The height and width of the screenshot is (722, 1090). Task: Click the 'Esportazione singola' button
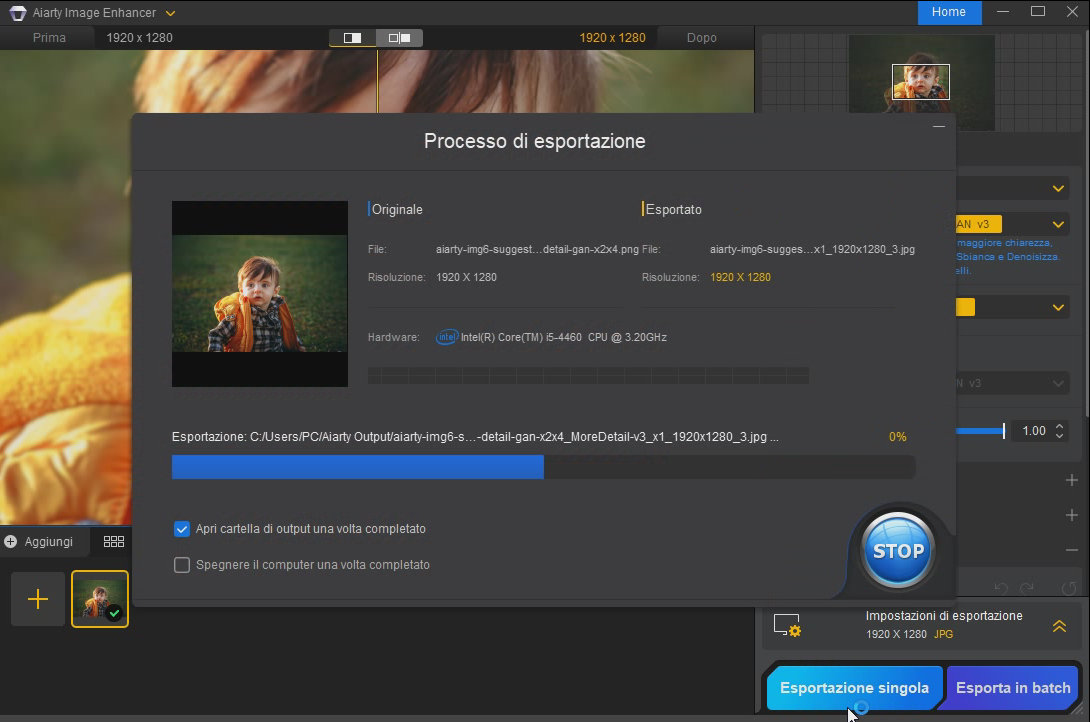pos(854,688)
